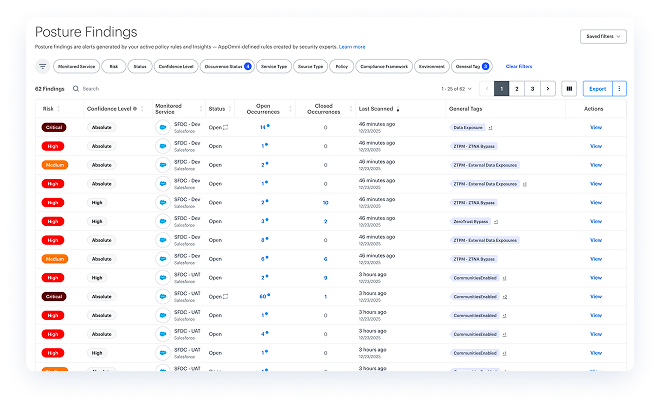
Task: Click the Export button
Action: (596, 88)
